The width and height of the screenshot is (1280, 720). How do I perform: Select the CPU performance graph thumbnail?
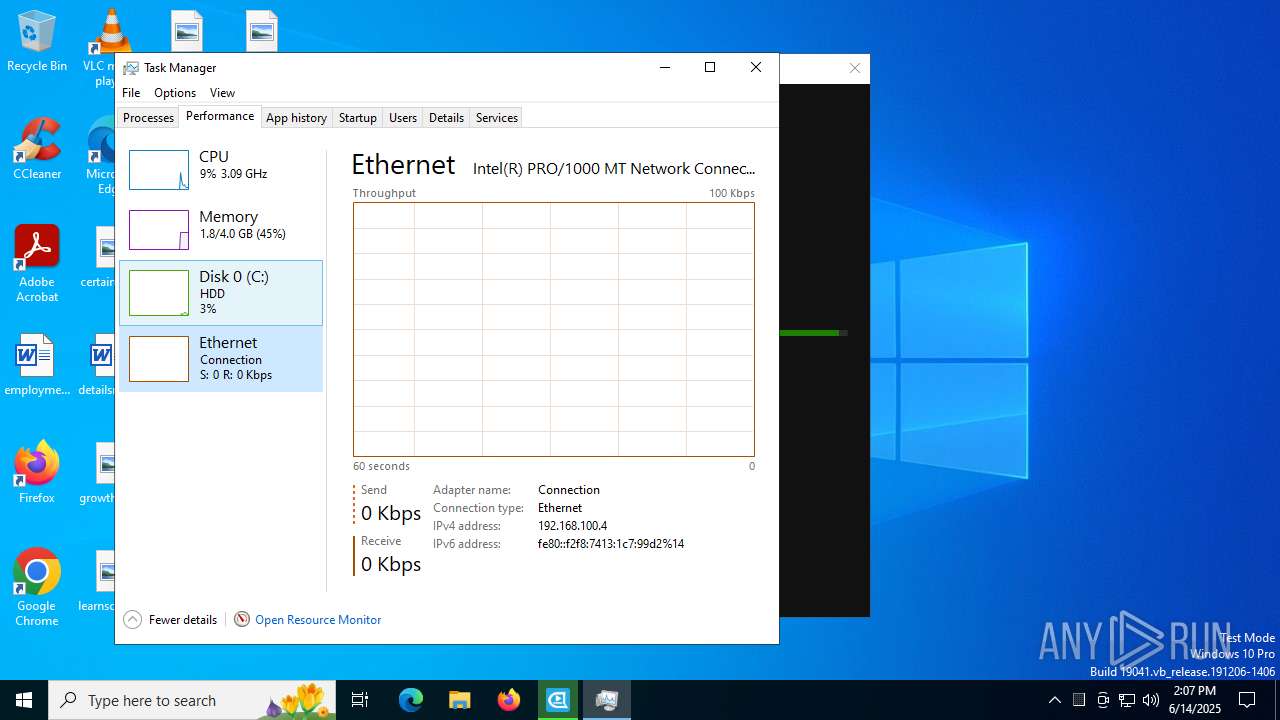[159, 170]
